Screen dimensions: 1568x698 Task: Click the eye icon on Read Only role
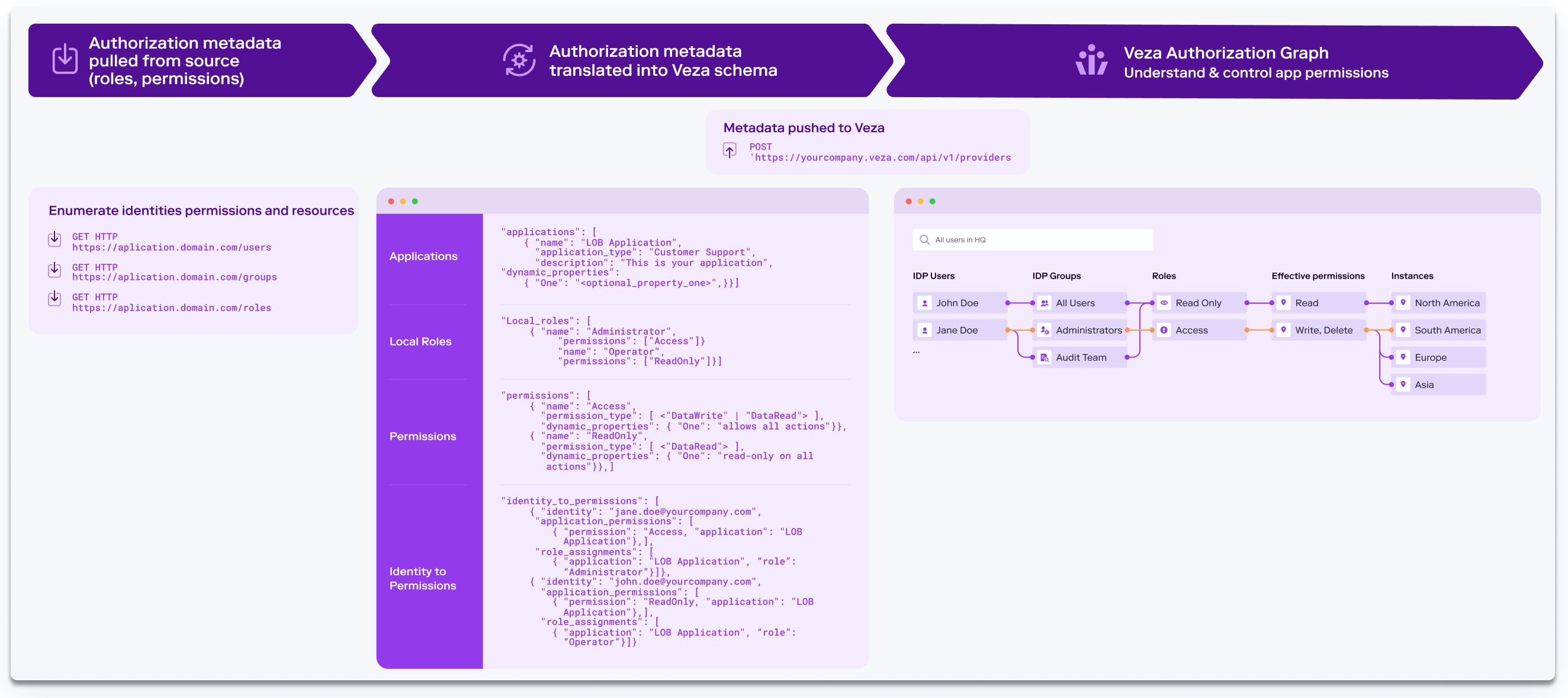point(1164,303)
